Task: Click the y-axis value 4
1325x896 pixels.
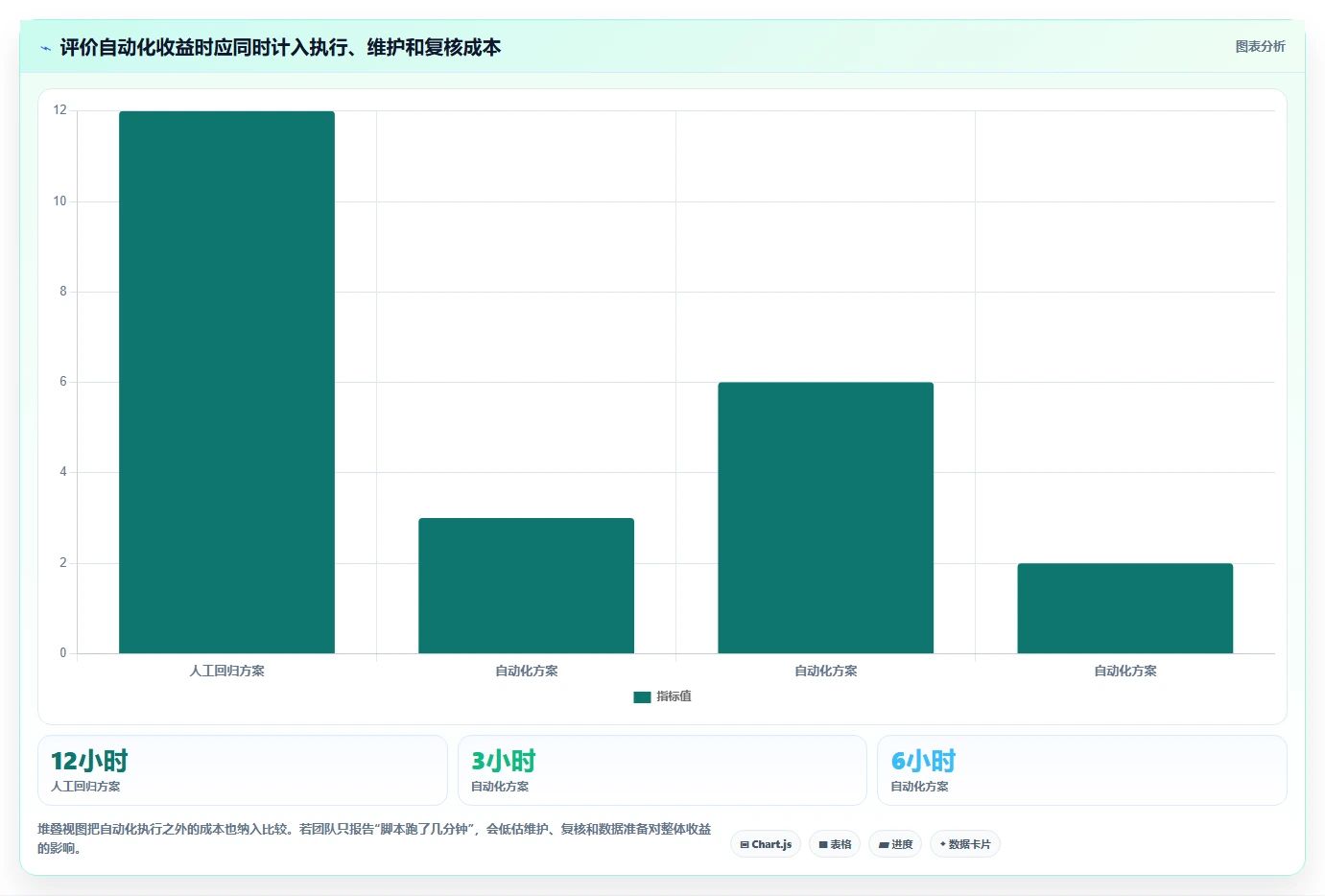Action: [63, 472]
